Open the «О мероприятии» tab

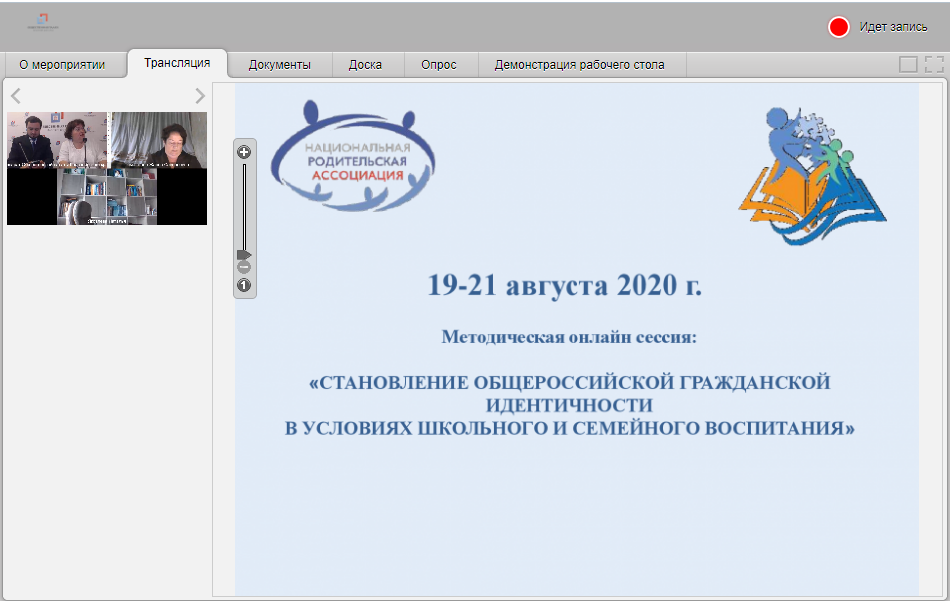(62, 65)
